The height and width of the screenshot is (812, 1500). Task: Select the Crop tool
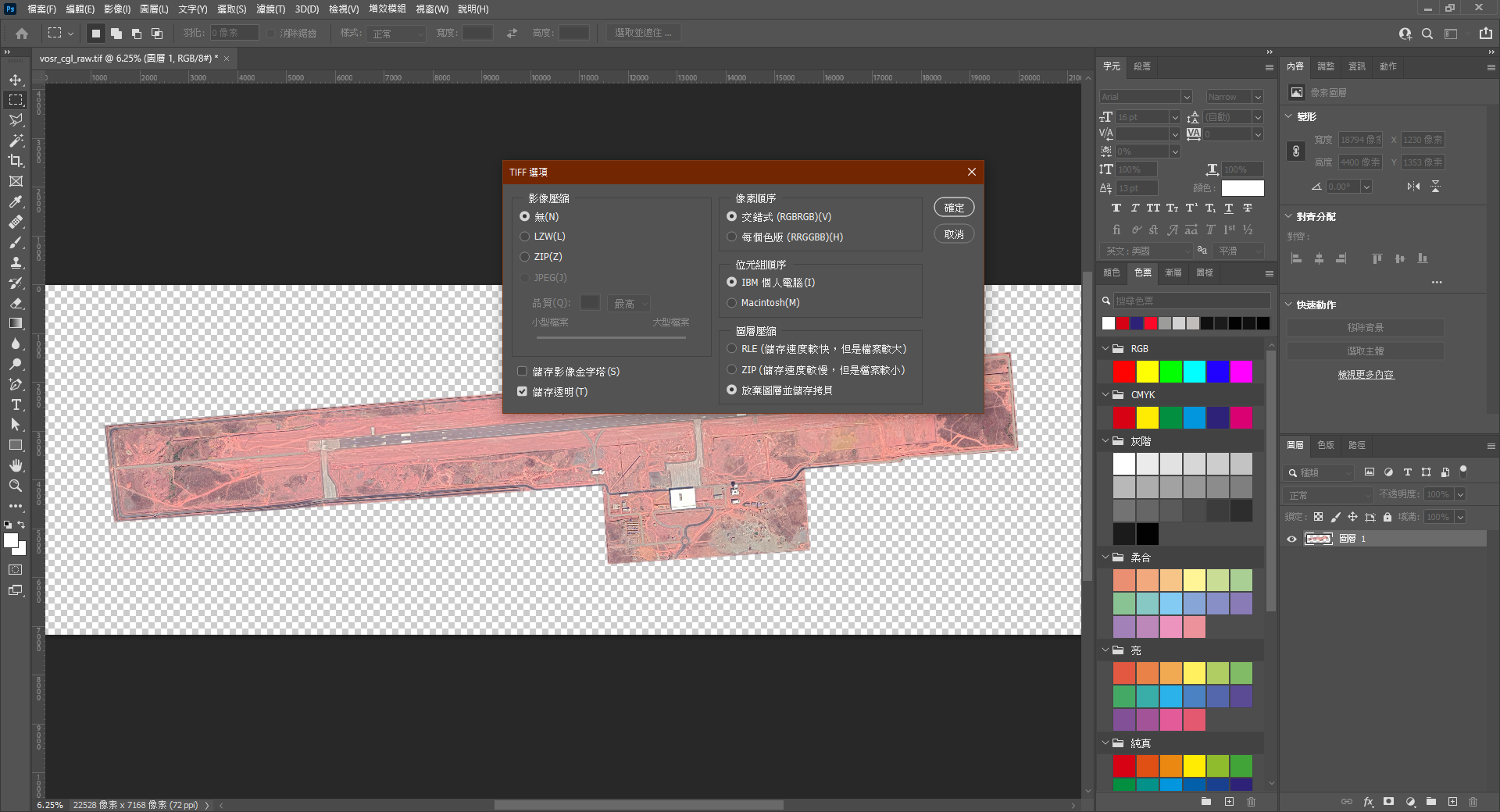(16, 161)
